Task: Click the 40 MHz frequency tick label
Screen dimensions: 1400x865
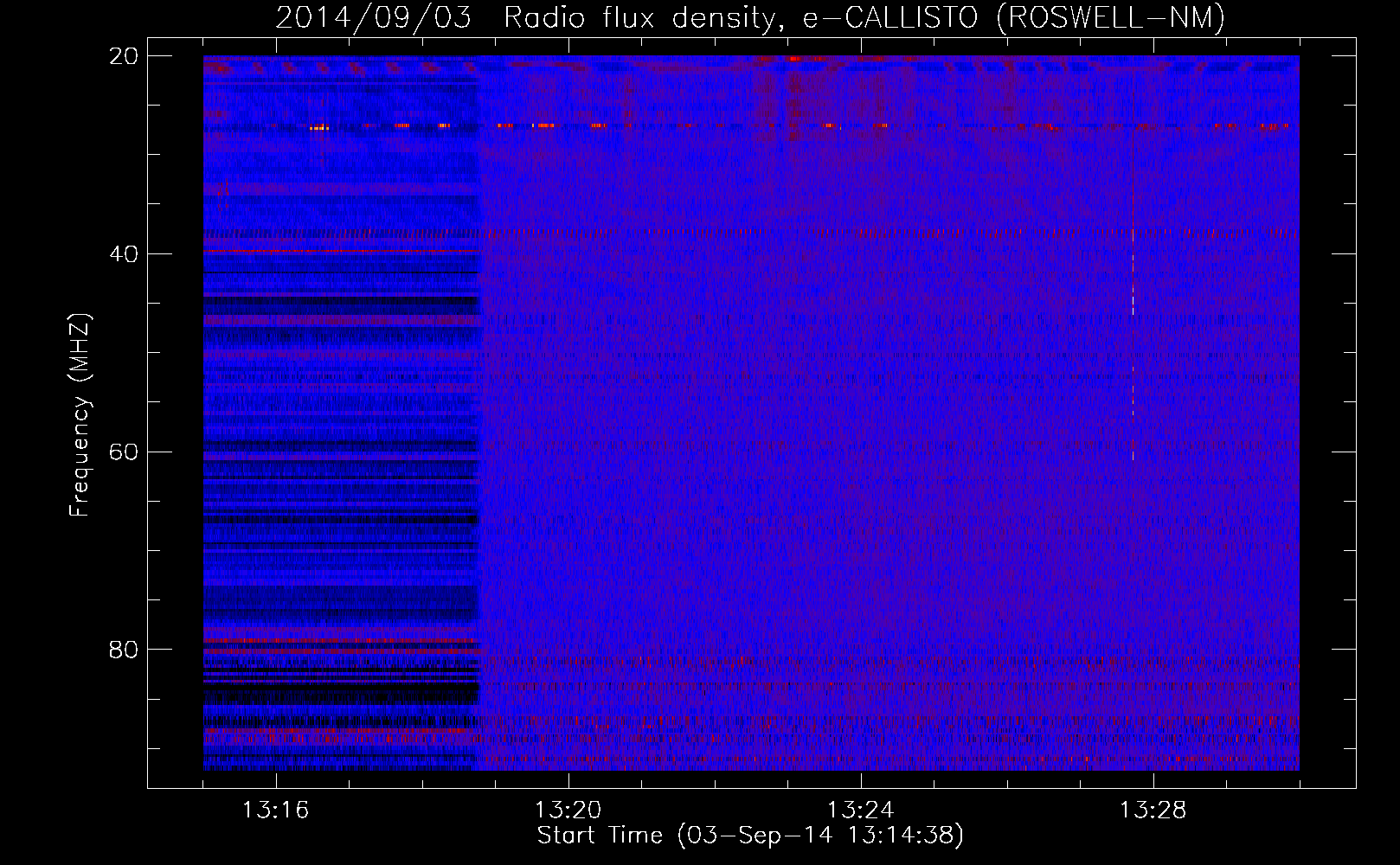Action: coord(124,254)
